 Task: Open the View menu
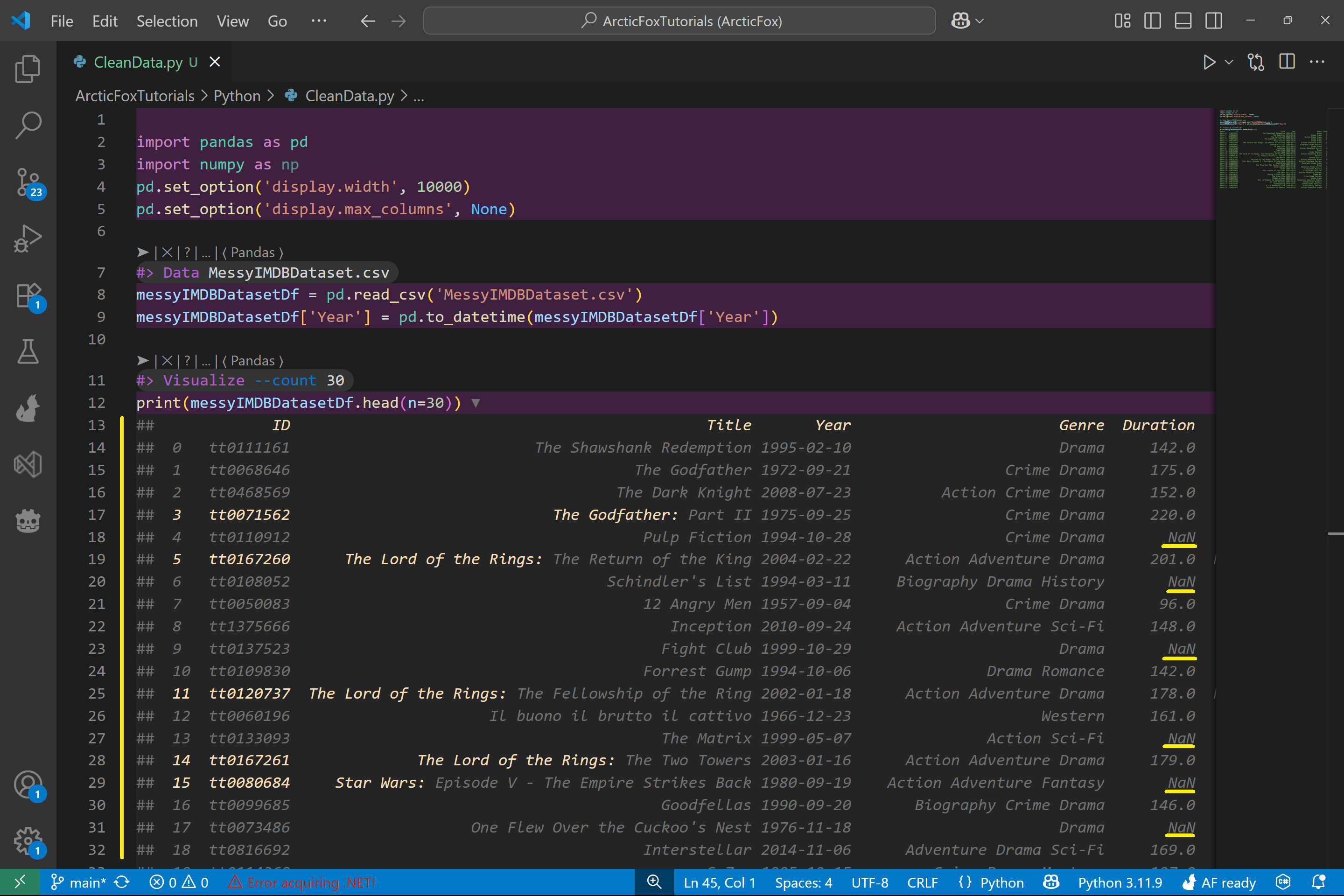(232, 21)
